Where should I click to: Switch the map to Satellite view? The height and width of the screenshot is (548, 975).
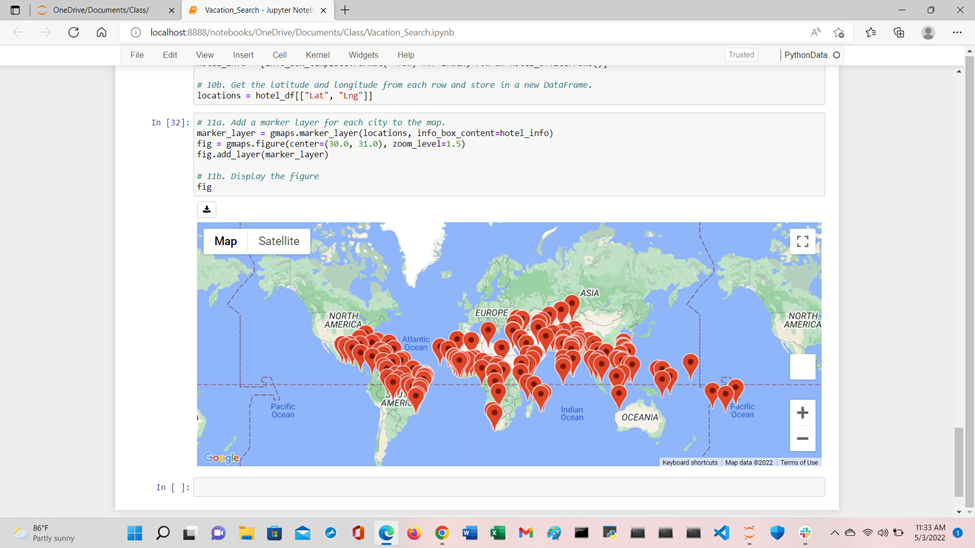tap(279, 241)
